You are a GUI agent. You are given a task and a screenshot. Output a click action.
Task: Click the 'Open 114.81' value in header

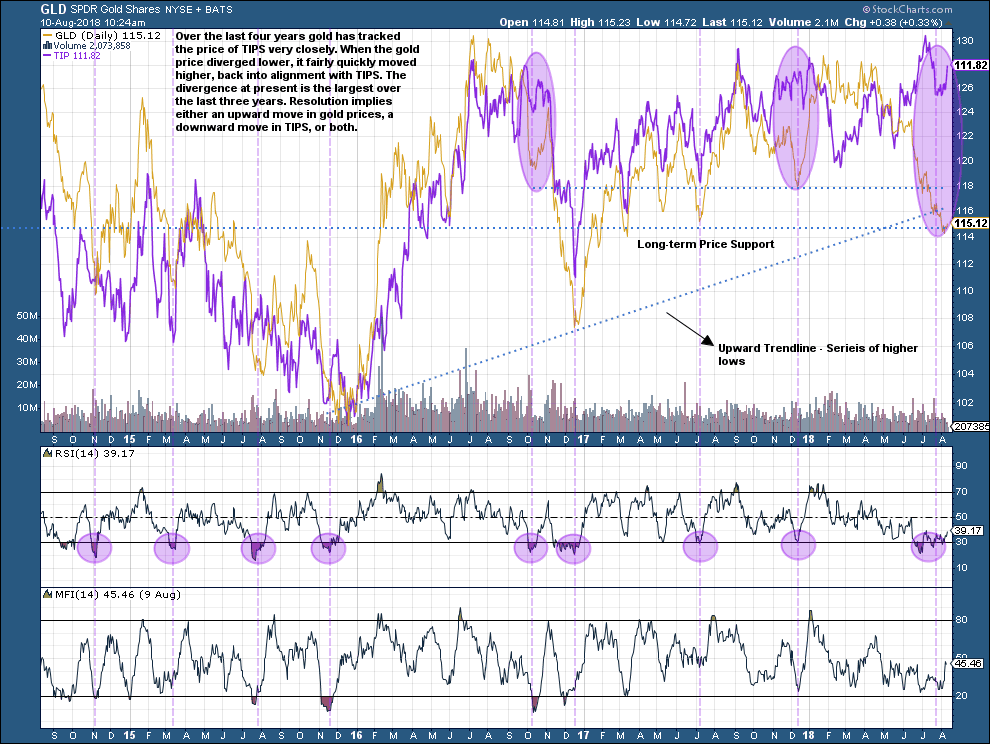(x=532, y=22)
